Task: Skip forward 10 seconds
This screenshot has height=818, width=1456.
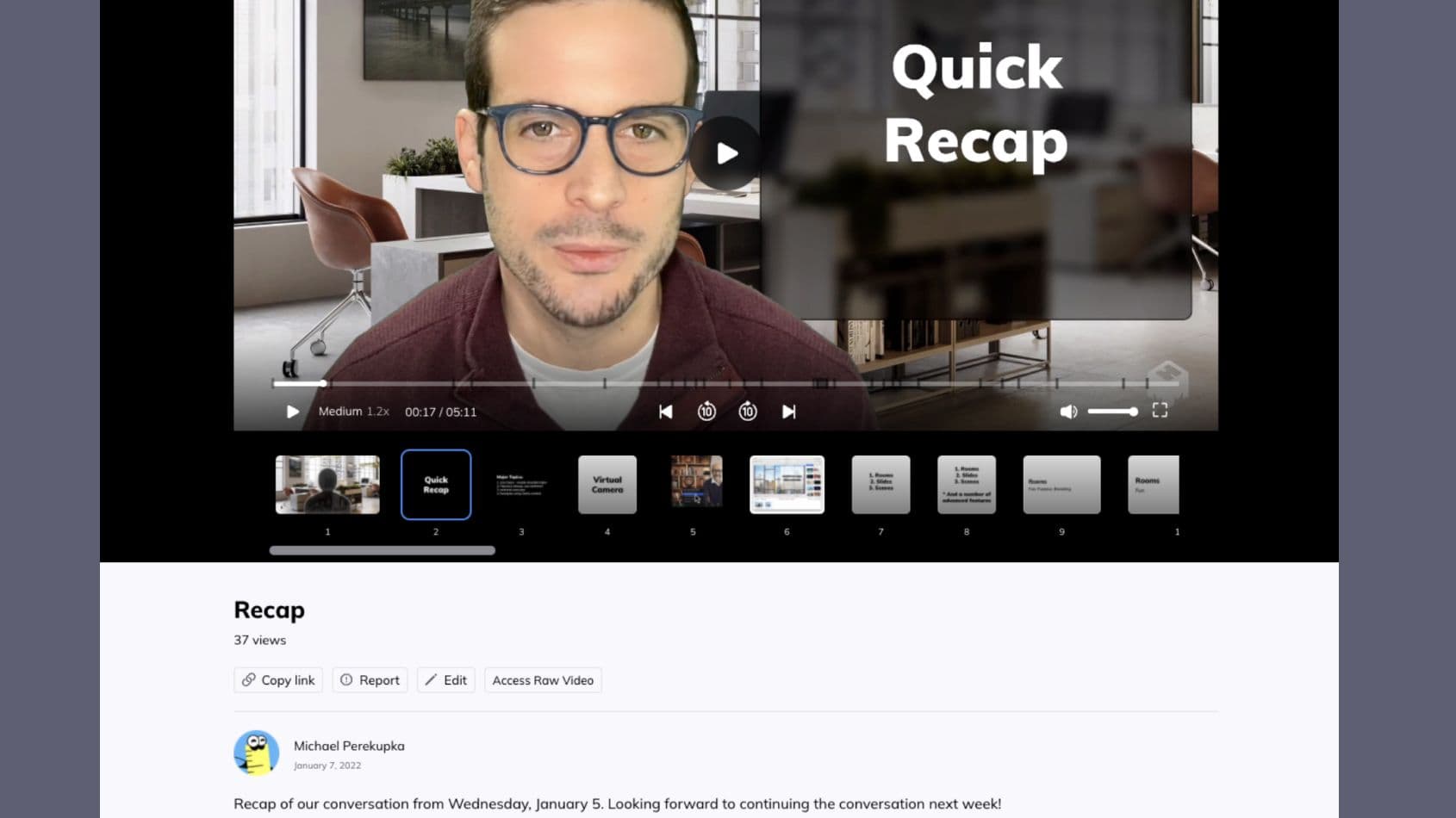Action: point(747,412)
